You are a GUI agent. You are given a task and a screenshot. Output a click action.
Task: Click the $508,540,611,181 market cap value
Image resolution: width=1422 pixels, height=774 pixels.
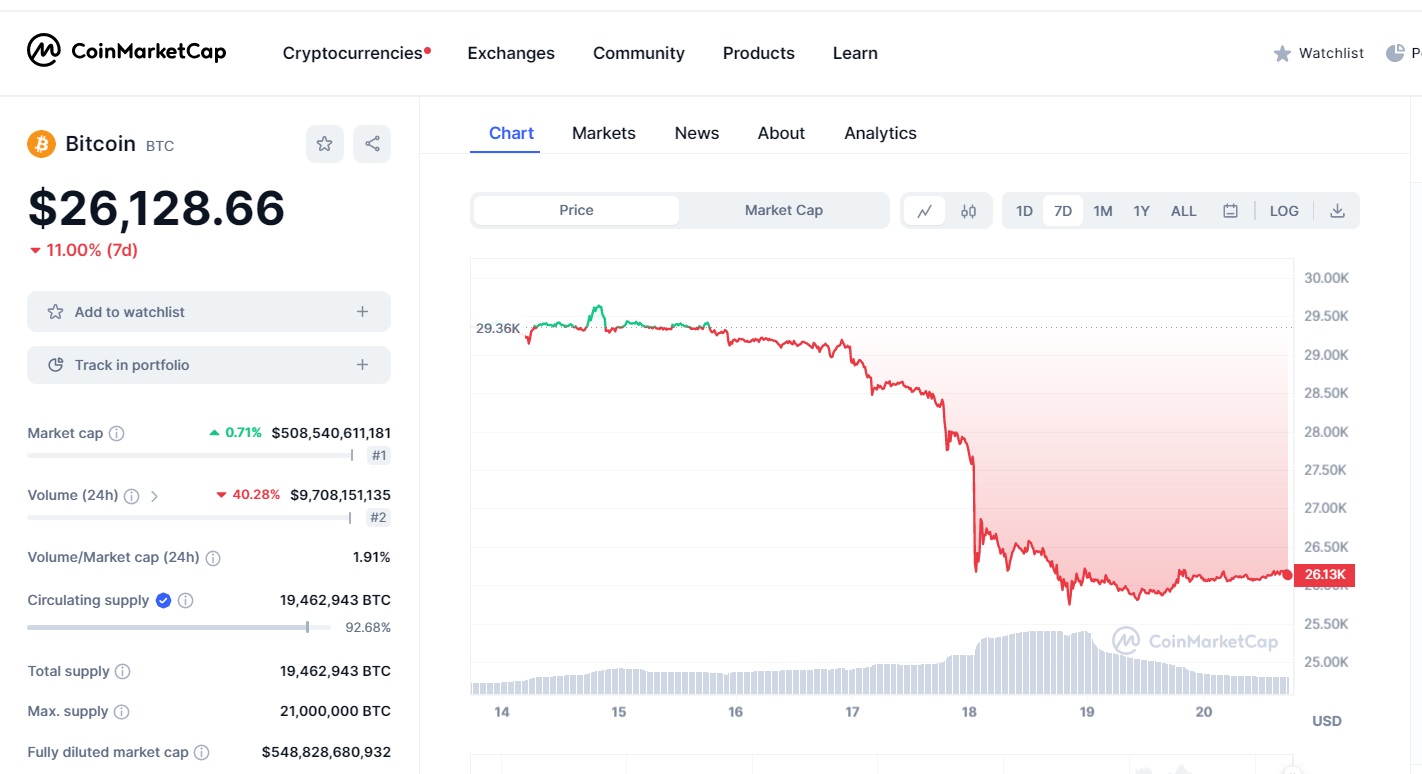331,433
